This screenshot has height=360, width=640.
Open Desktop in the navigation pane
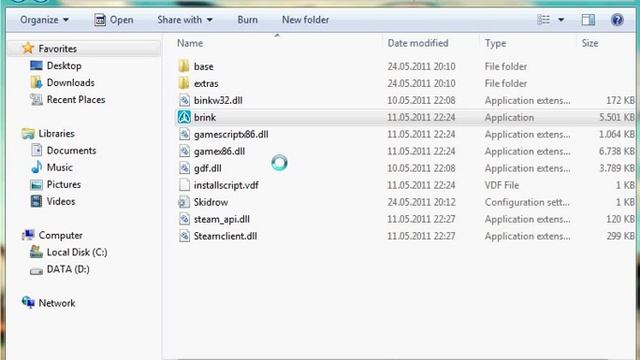[x=64, y=65]
